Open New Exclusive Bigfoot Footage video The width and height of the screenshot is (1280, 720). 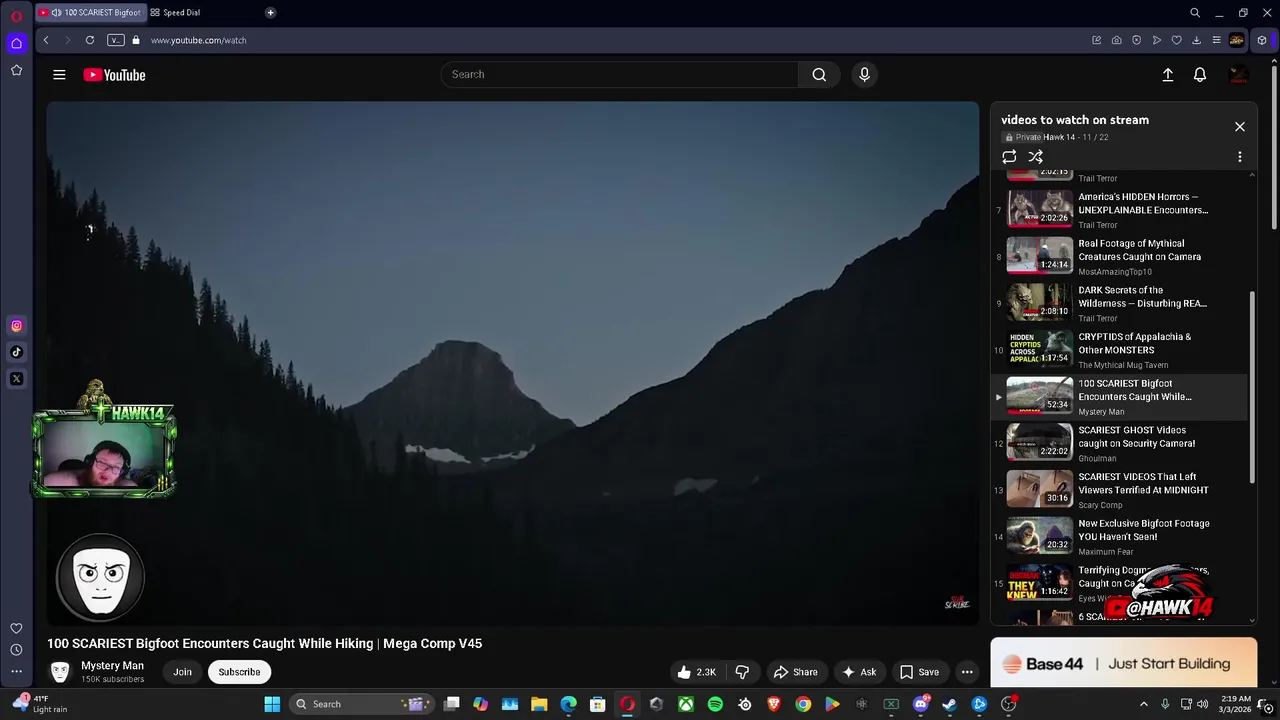(1120, 537)
